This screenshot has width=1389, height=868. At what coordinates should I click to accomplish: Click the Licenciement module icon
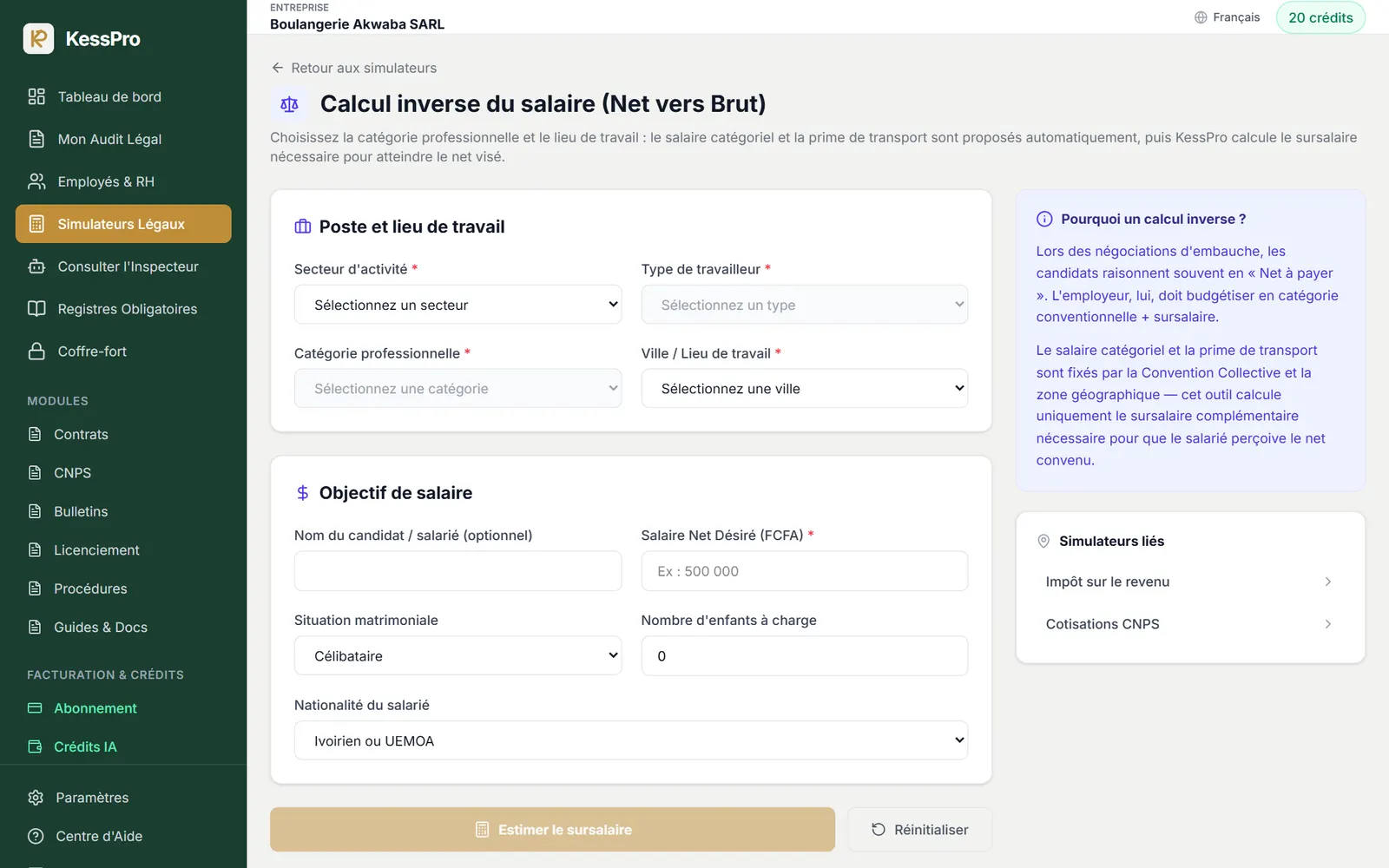pyautogui.click(x=35, y=550)
